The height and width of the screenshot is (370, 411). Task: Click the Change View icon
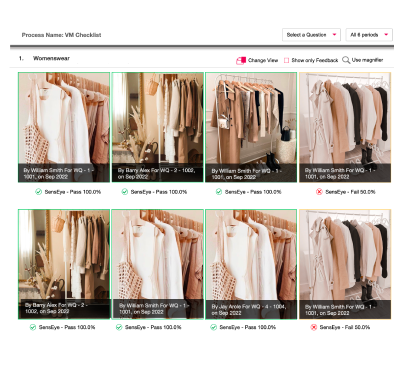[x=241, y=60]
